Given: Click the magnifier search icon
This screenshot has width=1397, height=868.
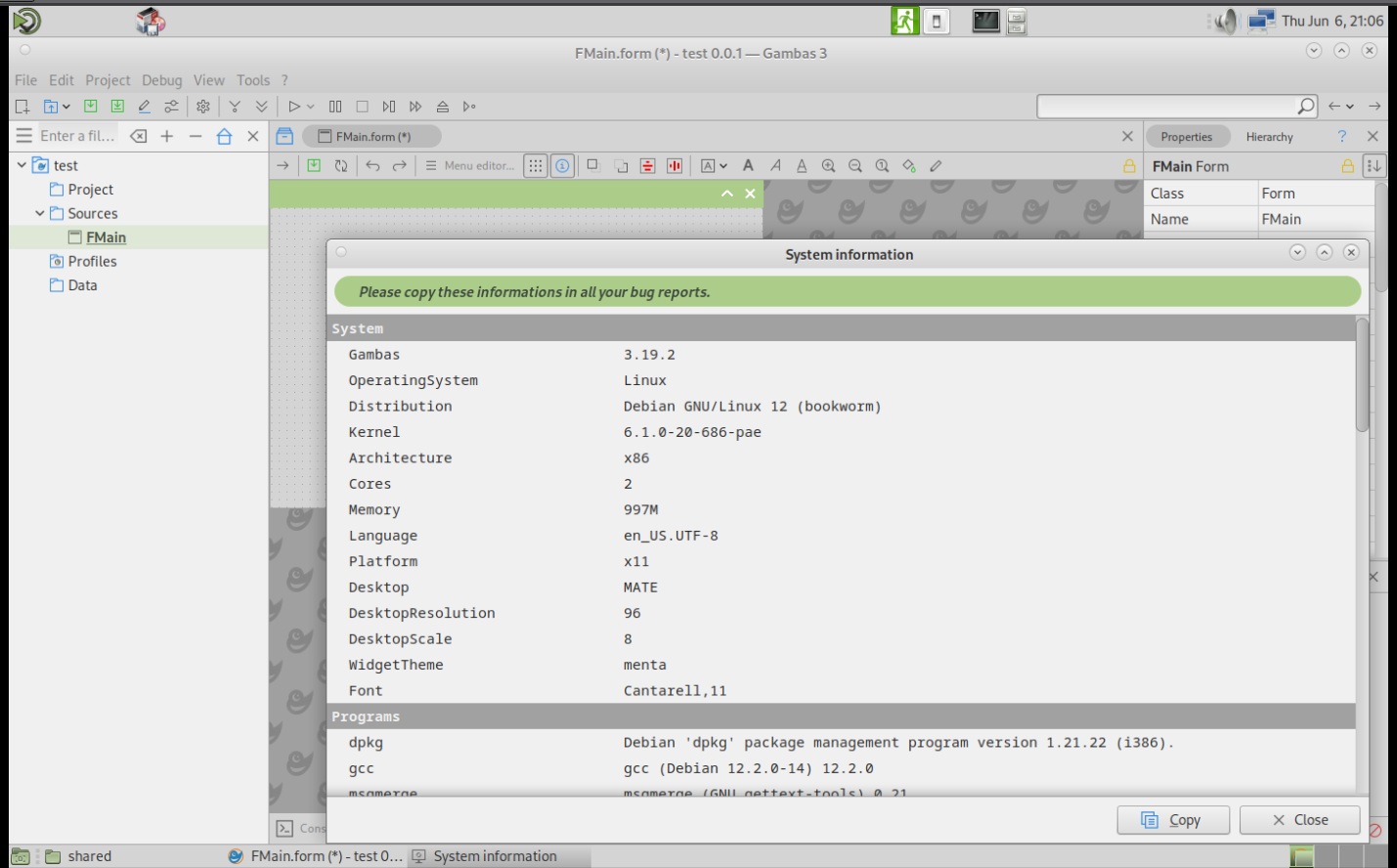Looking at the screenshot, I should coord(1305,106).
